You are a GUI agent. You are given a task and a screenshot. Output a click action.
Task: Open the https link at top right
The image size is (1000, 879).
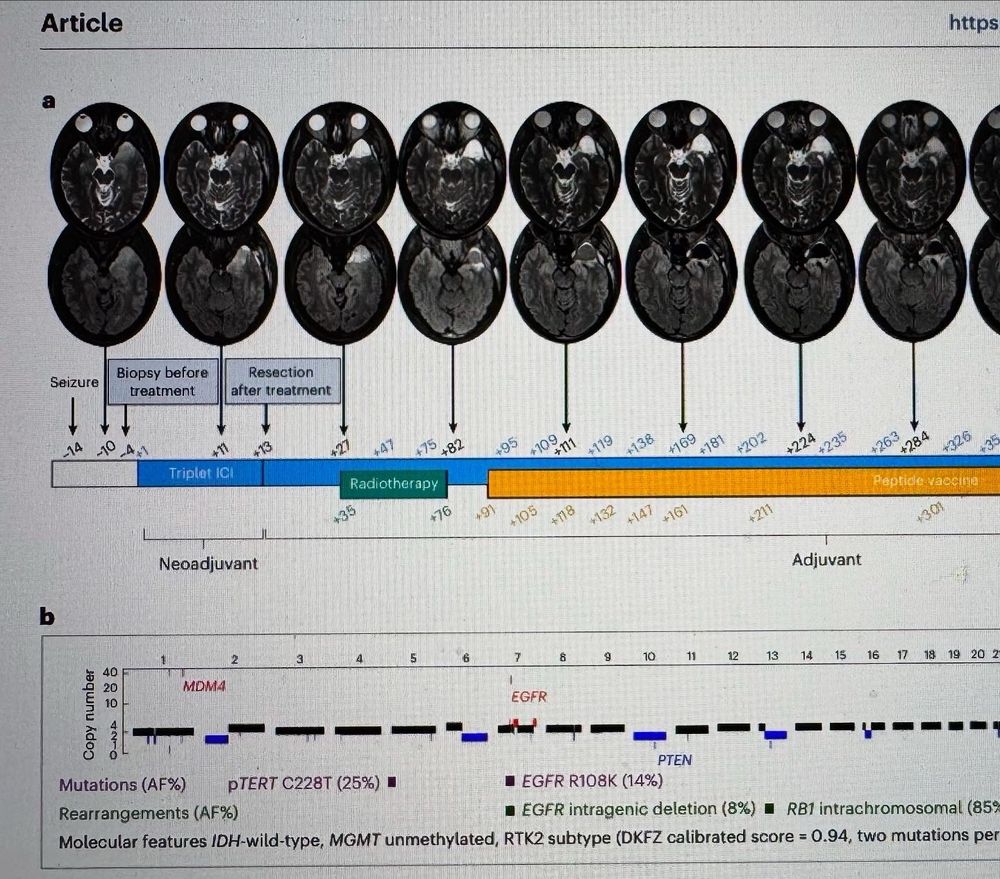(974, 22)
